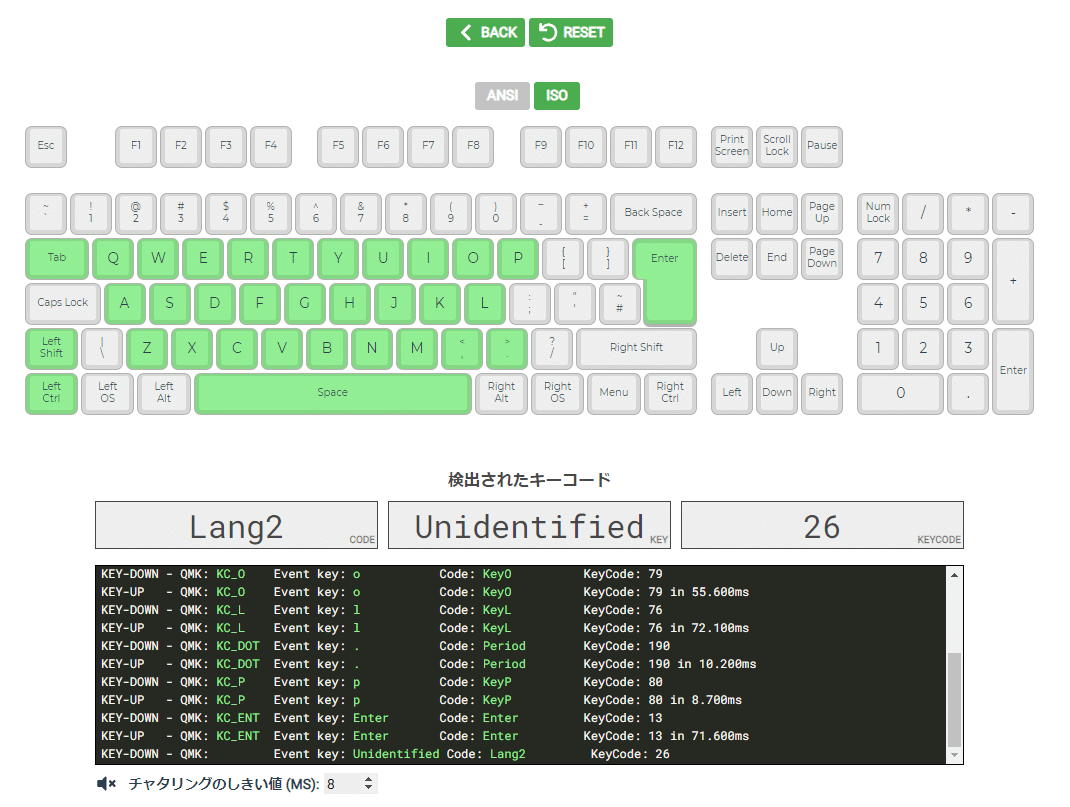This screenshot has height=807, width=1070.
Task: Click the log scrollbar thumb
Action: (x=955, y=700)
